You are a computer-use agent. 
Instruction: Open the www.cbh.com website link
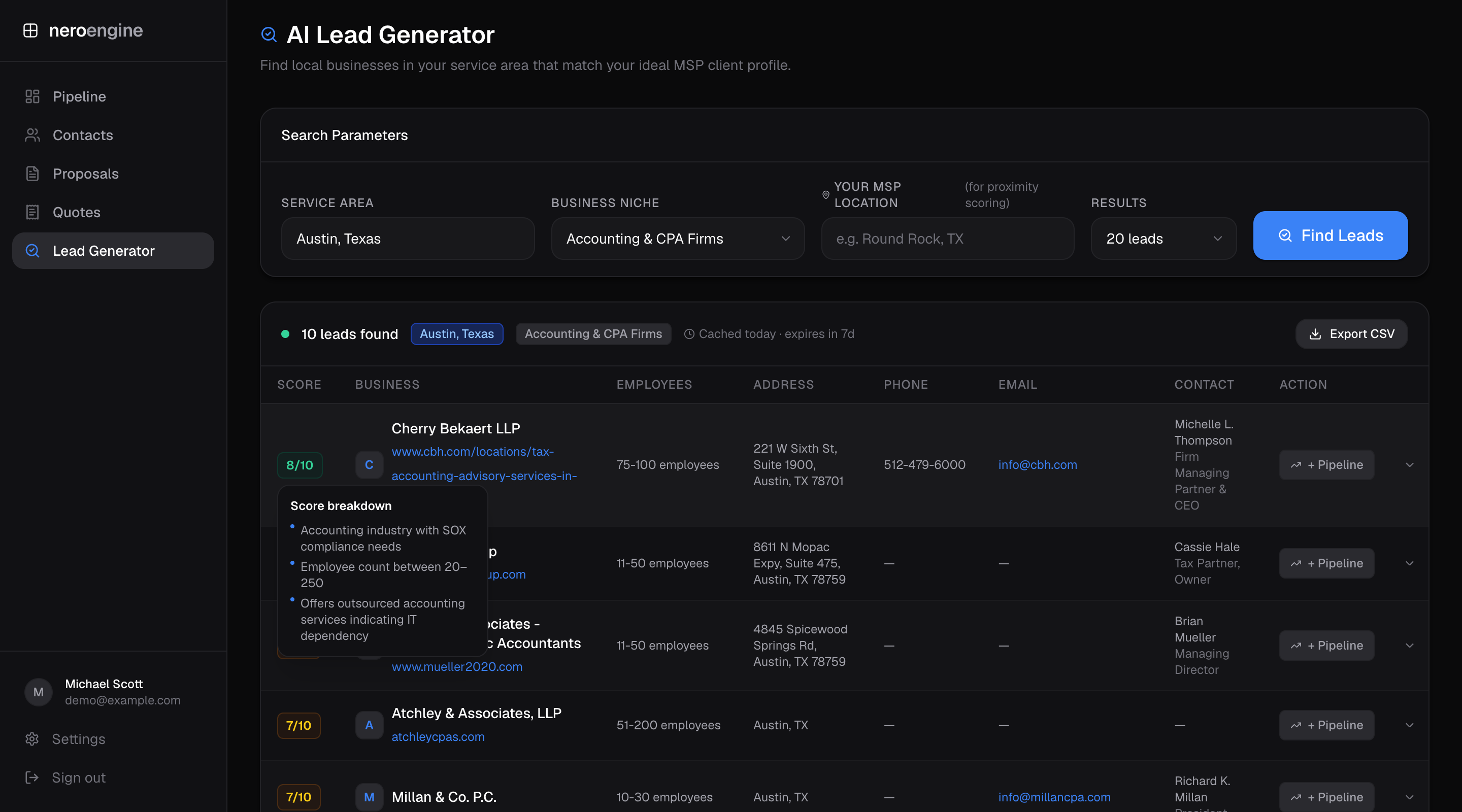(x=484, y=463)
